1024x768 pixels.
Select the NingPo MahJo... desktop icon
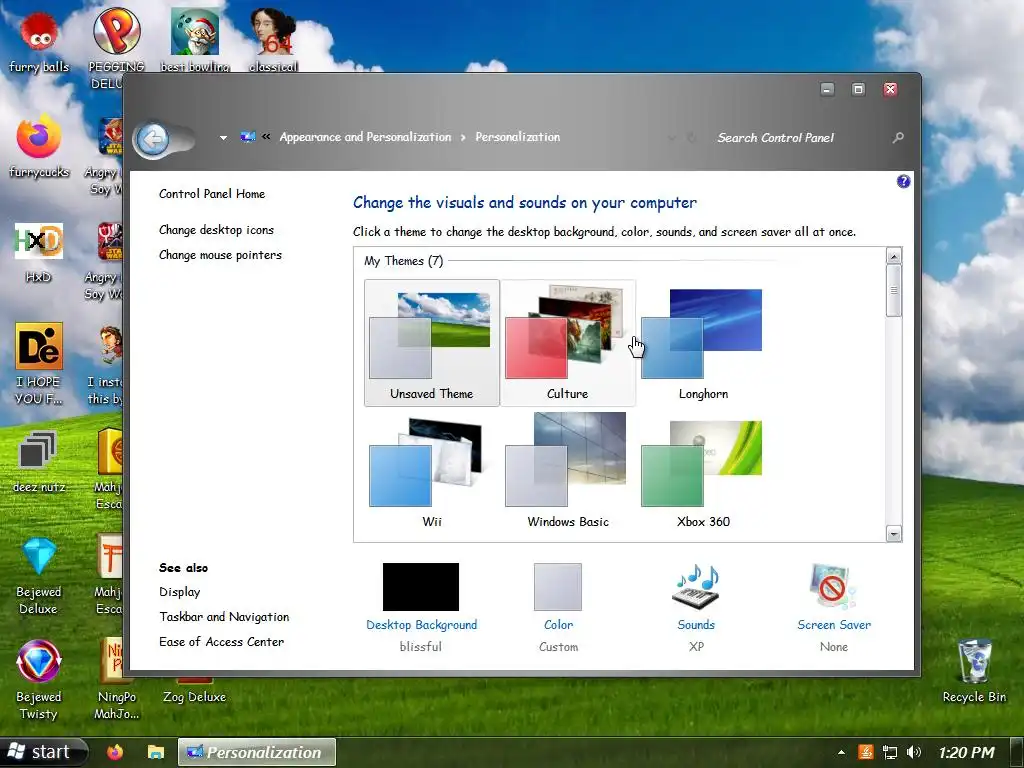(x=117, y=679)
